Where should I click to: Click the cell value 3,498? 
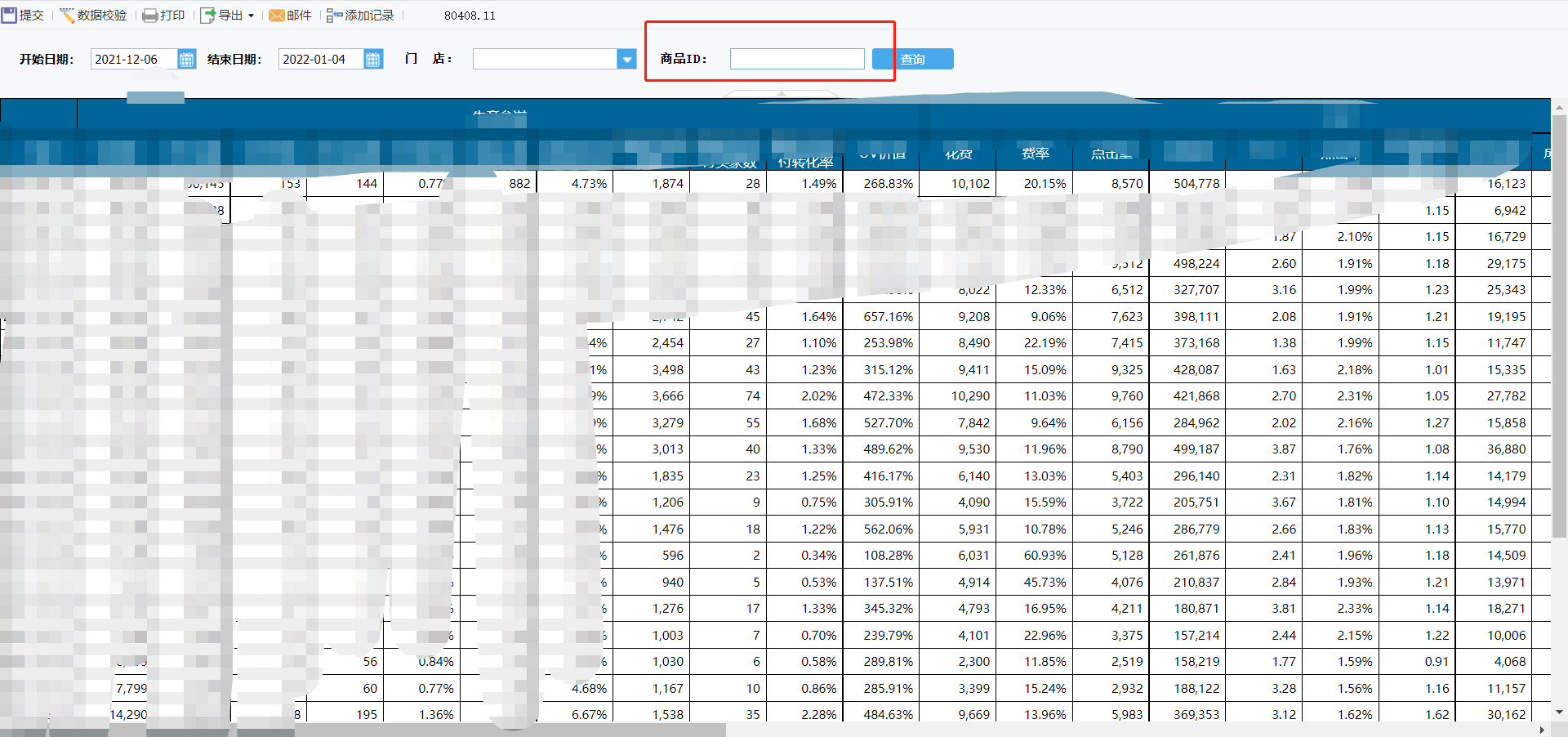click(667, 370)
